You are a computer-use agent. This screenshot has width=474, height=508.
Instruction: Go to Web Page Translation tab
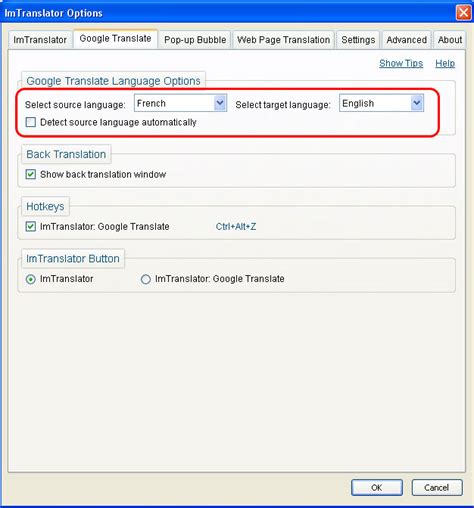point(283,40)
